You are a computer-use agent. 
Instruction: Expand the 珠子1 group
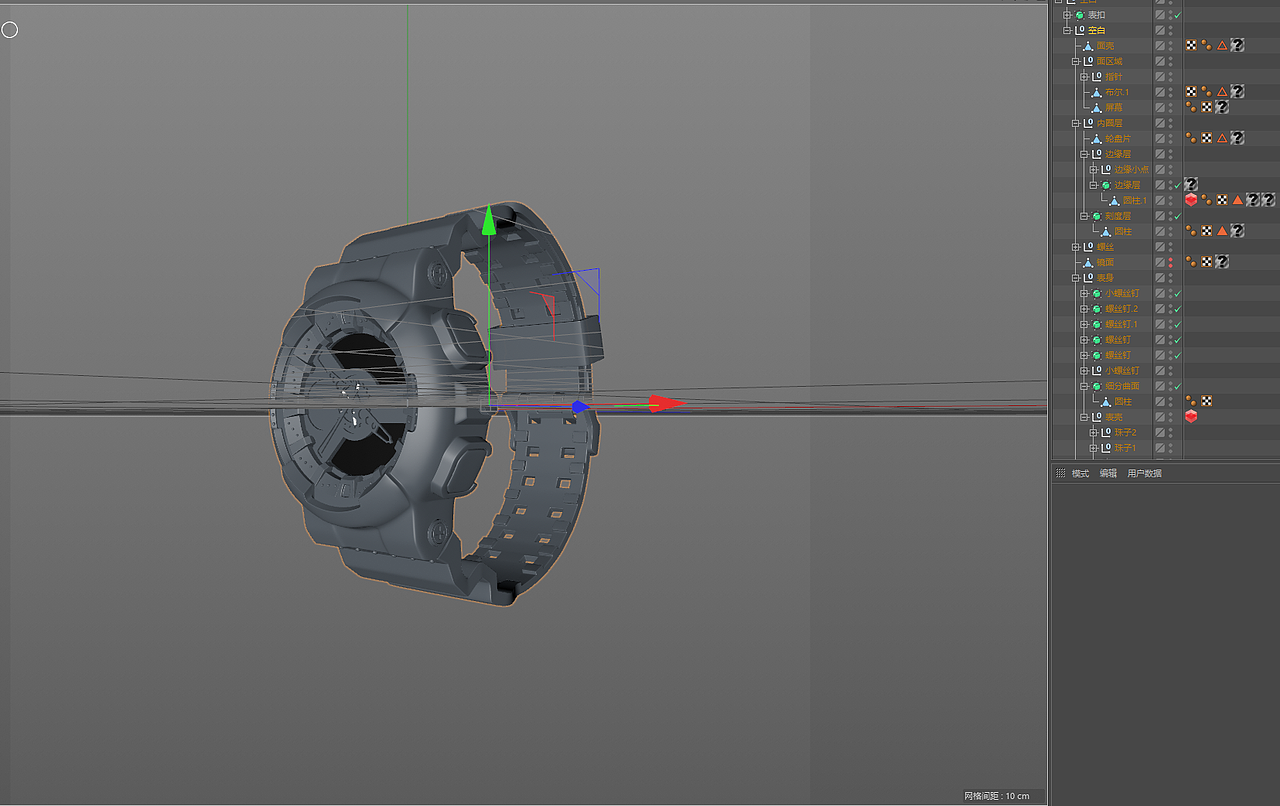[x=1093, y=448]
